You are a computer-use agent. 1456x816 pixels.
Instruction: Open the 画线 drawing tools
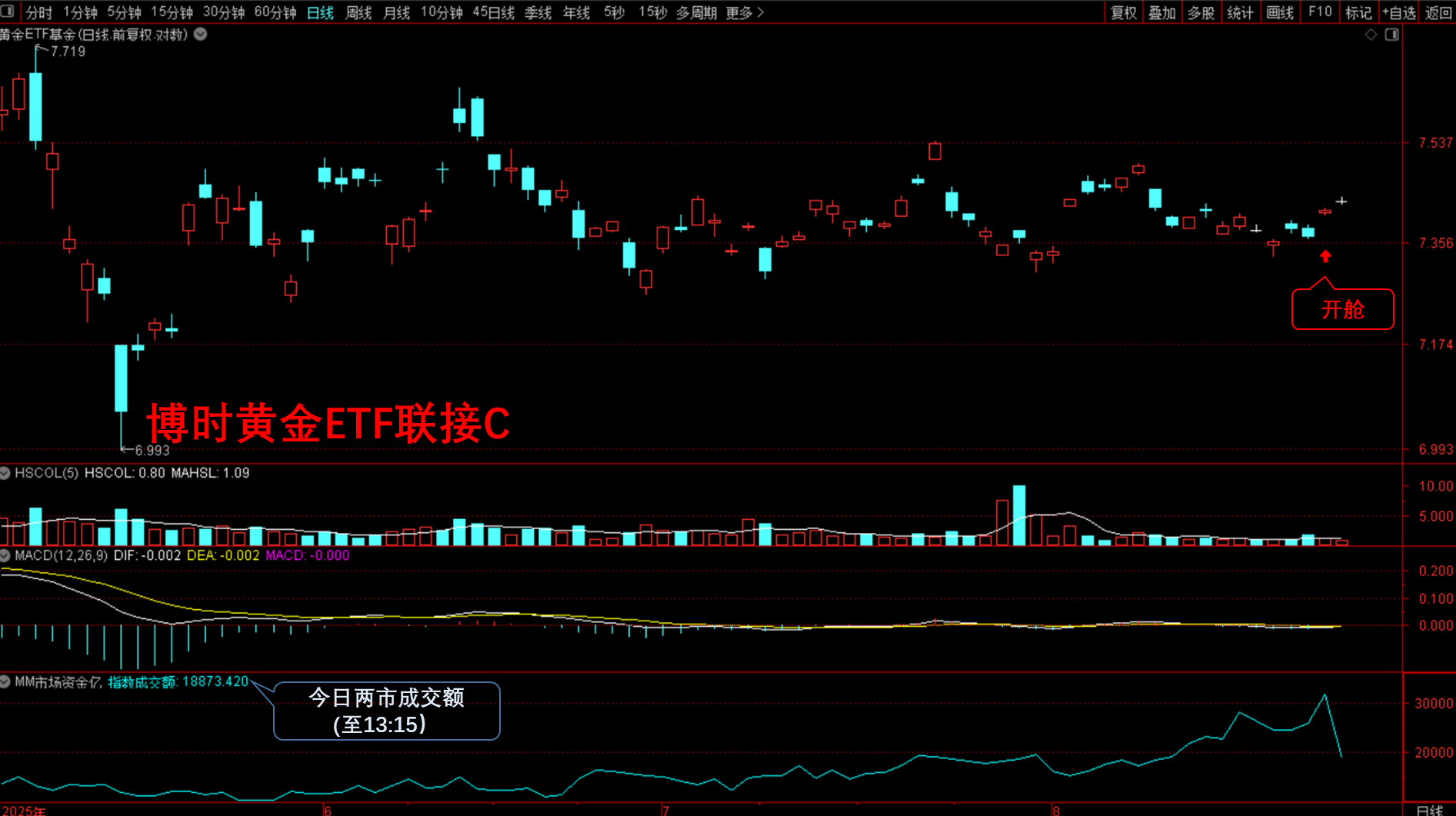tap(1280, 12)
